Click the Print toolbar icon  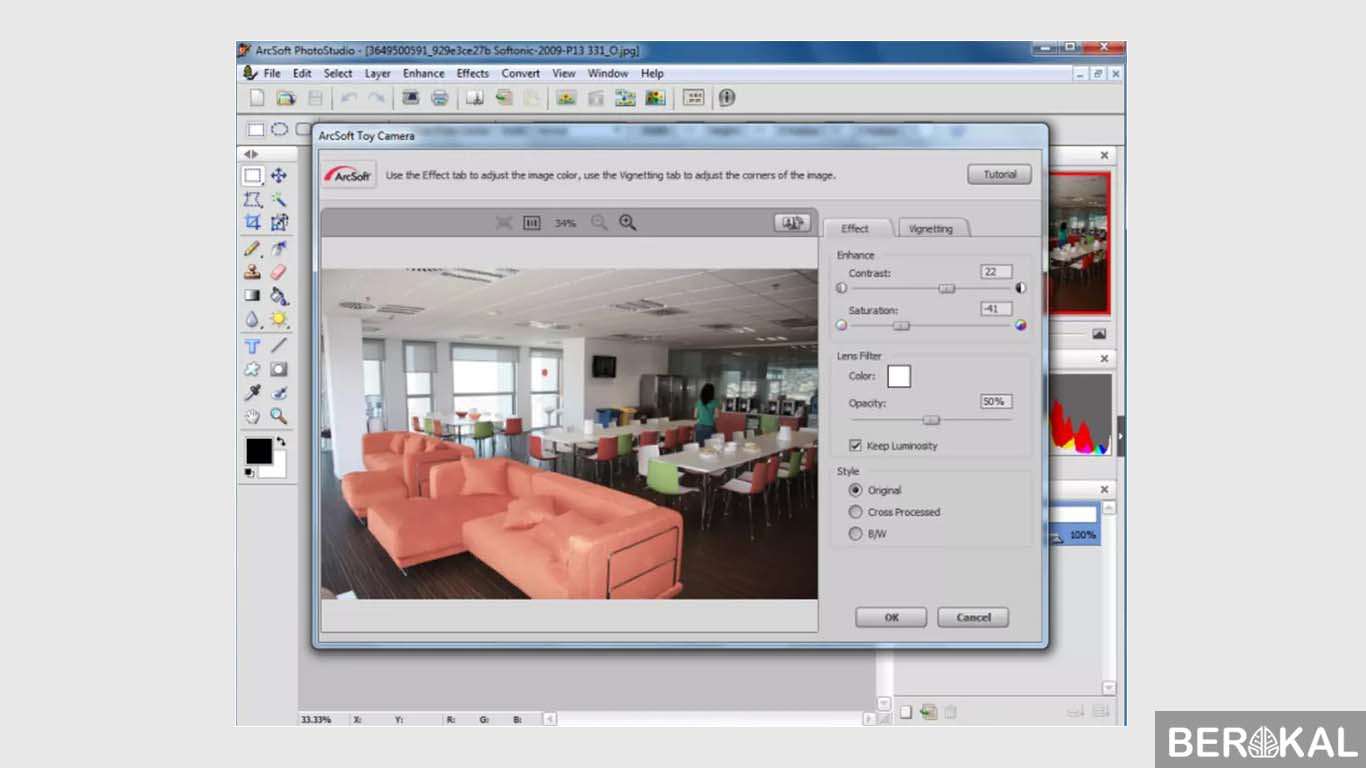[x=439, y=98]
